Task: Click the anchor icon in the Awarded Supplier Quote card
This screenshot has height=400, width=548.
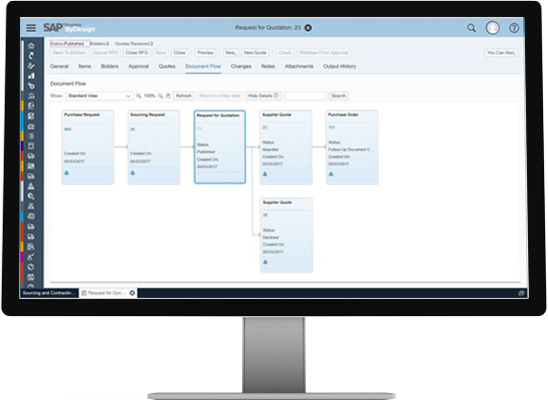Action: click(x=265, y=174)
